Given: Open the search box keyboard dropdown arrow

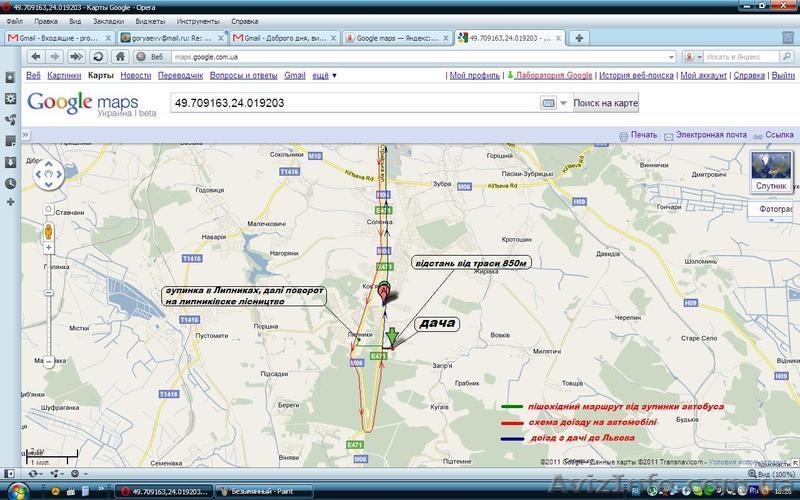Looking at the screenshot, I should point(563,103).
